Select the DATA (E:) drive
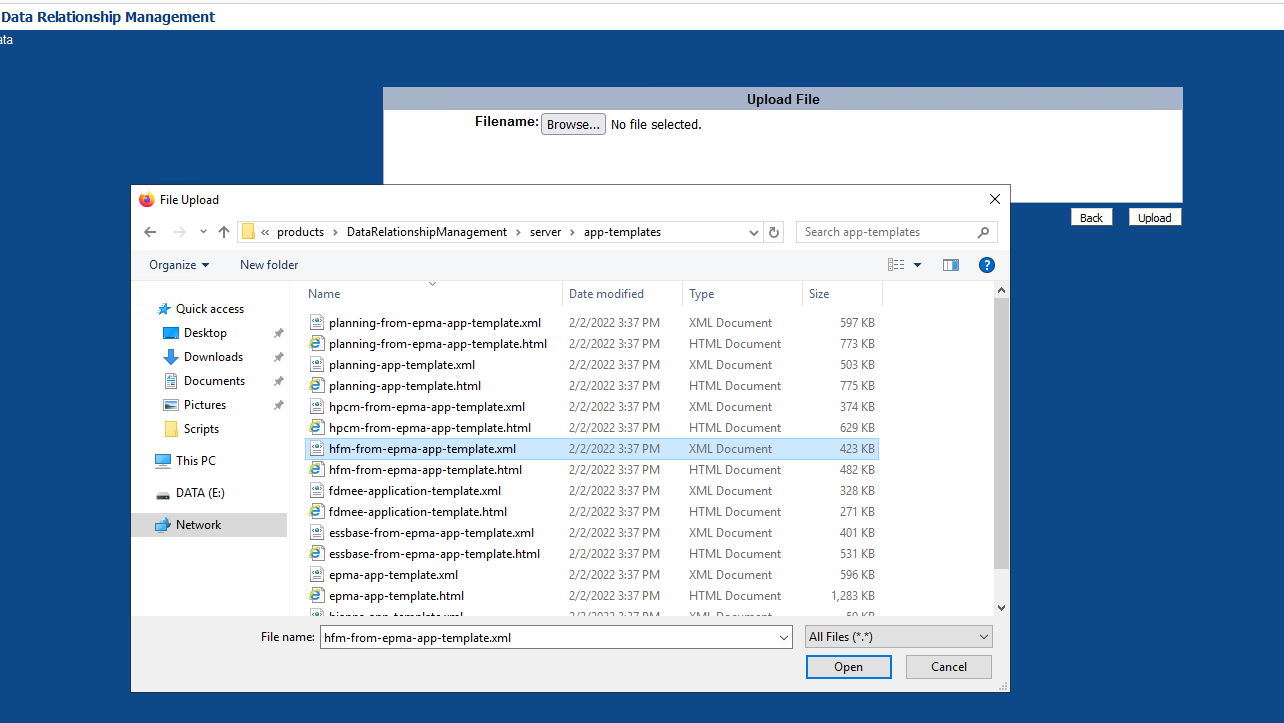 point(200,493)
